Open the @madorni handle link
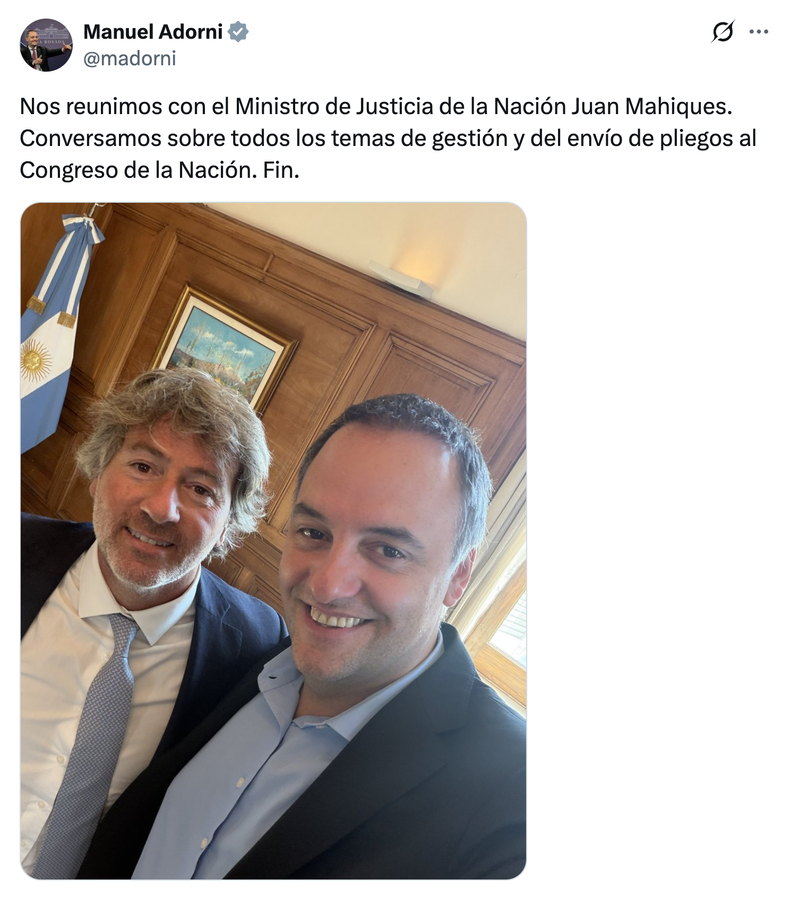Image resolution: width=790 pixels, height=897 pixels. [x=130, y=58]
